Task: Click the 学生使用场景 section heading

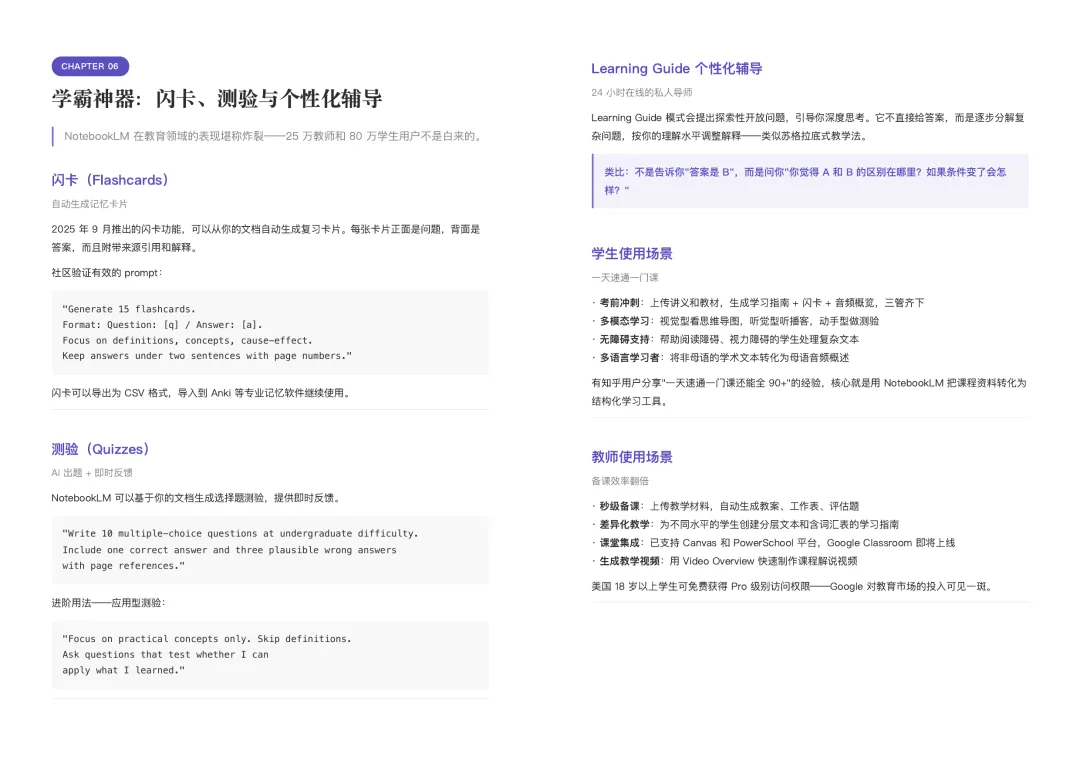Action: tap(634, 254)
